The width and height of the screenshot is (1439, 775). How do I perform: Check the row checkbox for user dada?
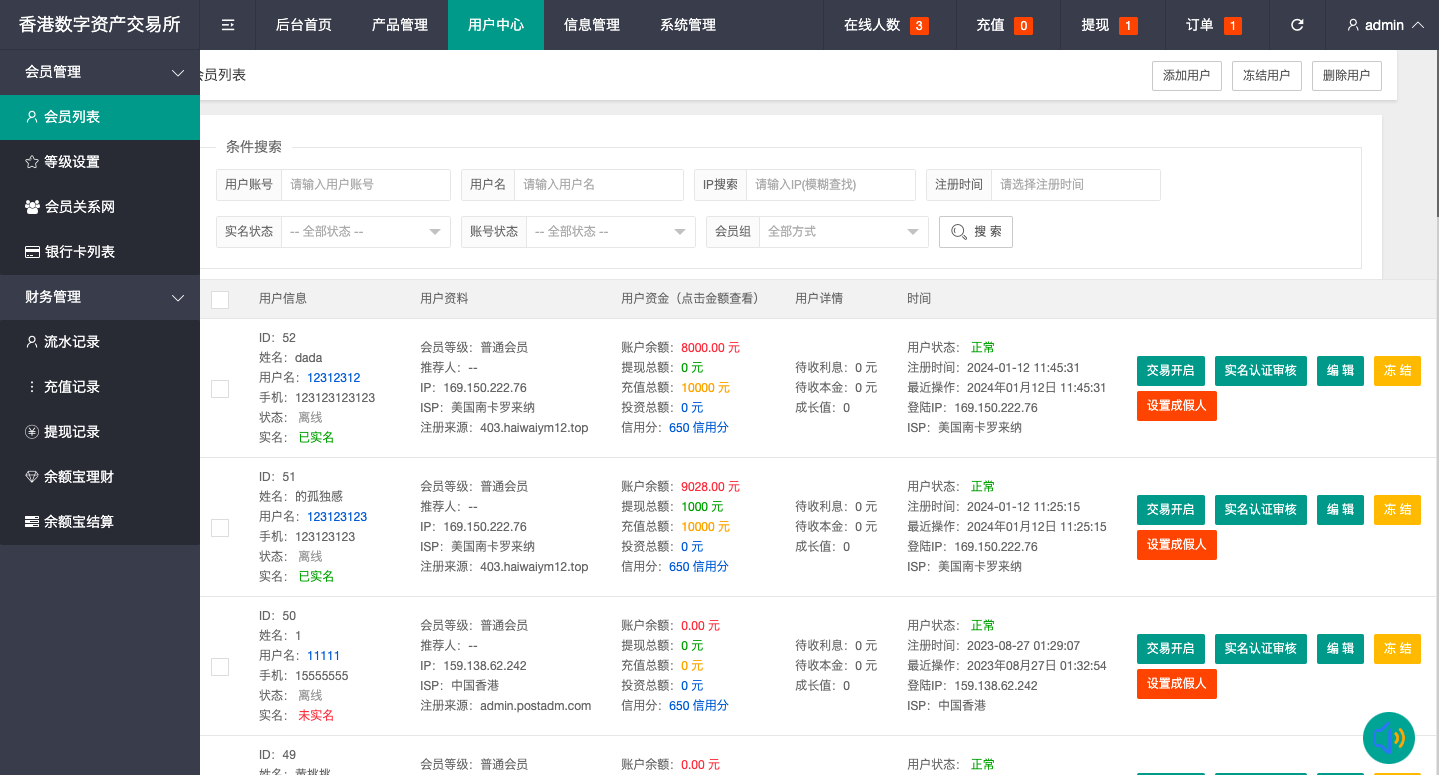[220, 389]
